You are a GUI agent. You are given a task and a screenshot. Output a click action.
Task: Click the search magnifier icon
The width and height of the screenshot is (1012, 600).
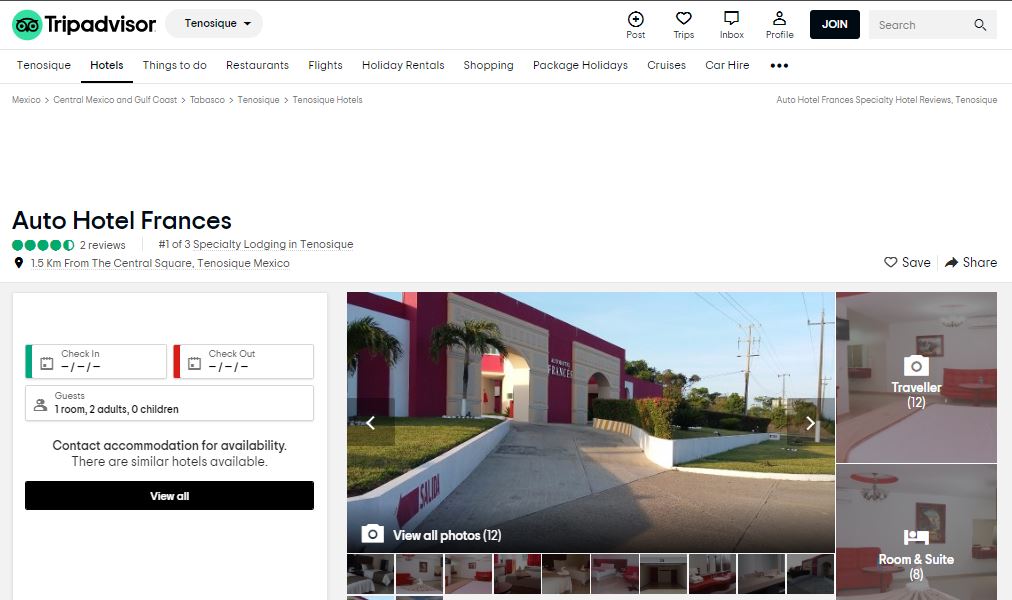click(x=980, y=25)
